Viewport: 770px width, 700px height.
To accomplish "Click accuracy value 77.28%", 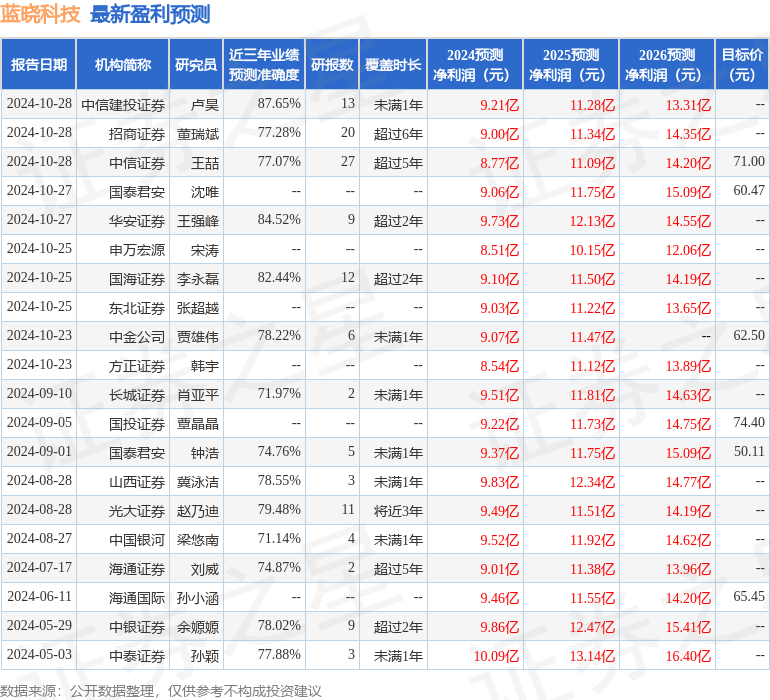I will [279, 133].
